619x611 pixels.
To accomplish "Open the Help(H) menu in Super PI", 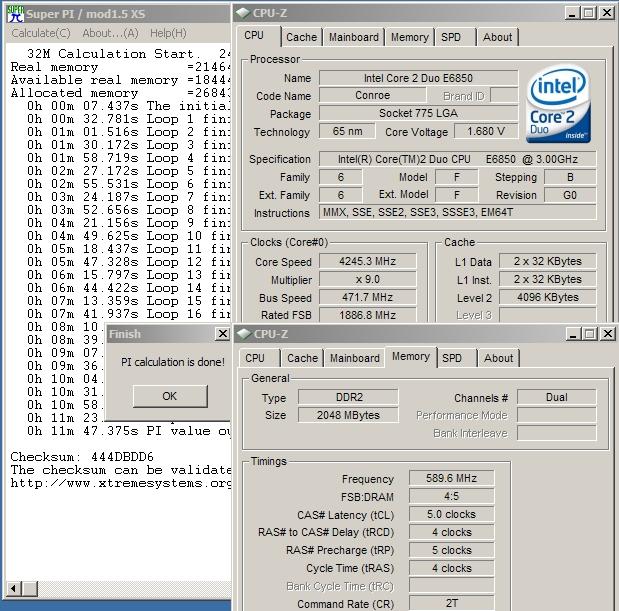I will tap(168, 33).
